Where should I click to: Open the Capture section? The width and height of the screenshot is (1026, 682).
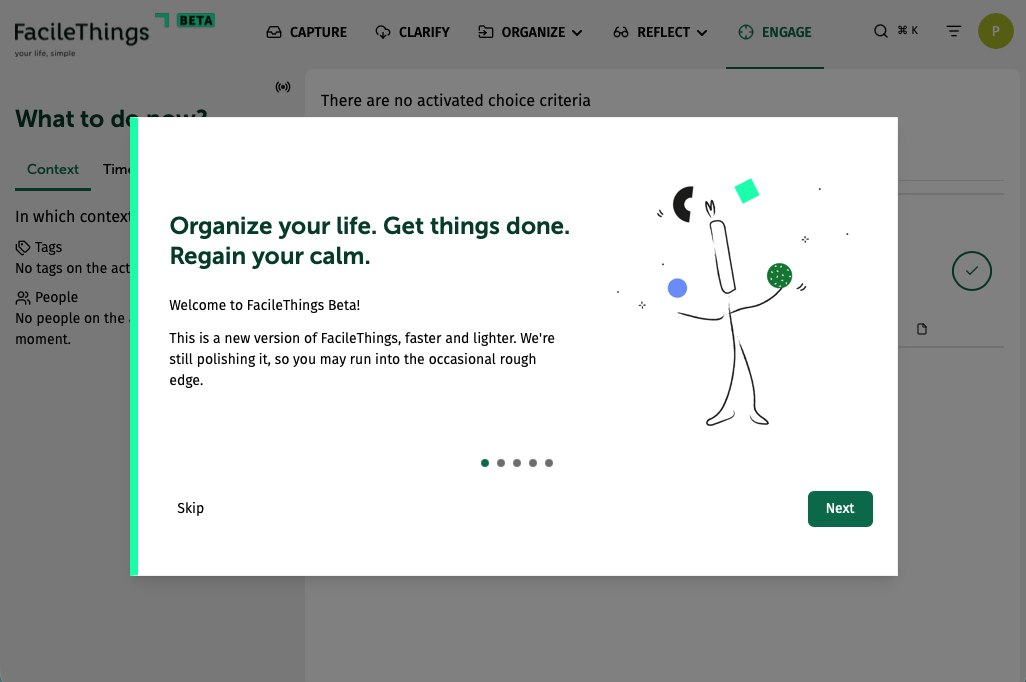pyautogui.click(x=306, y=32)
